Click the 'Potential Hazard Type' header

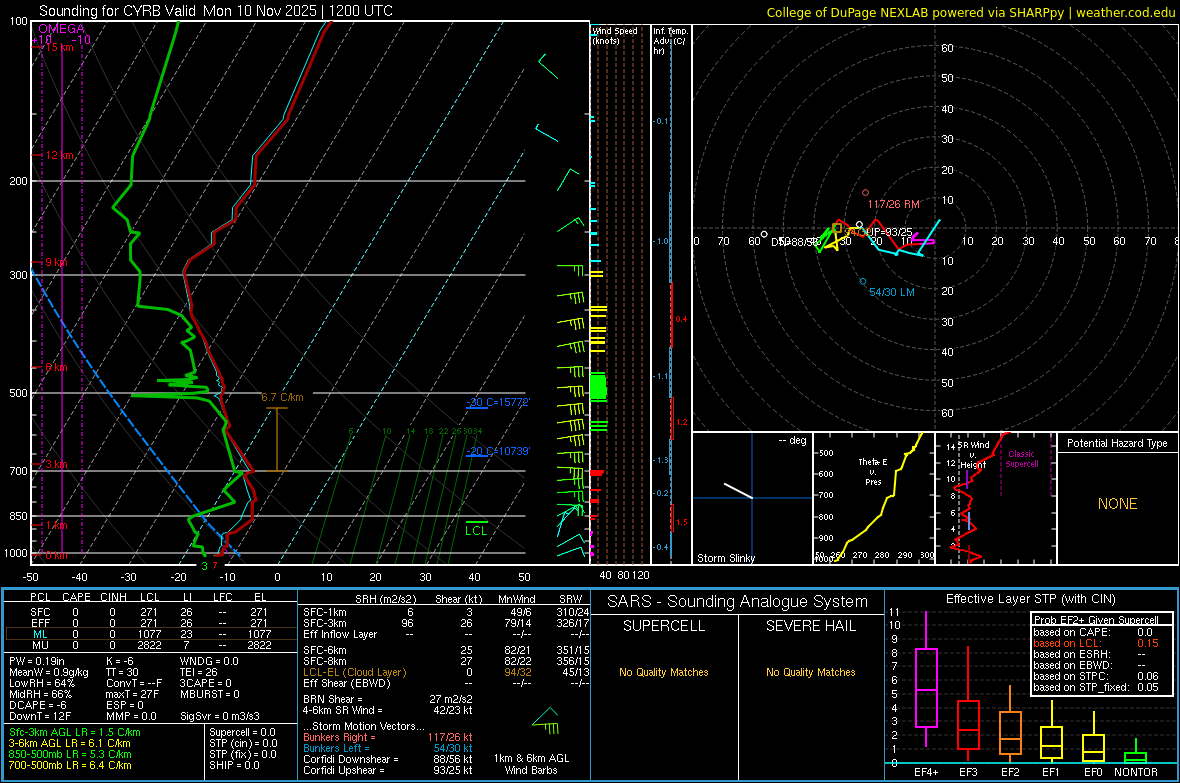click(x=1117, y=443)
